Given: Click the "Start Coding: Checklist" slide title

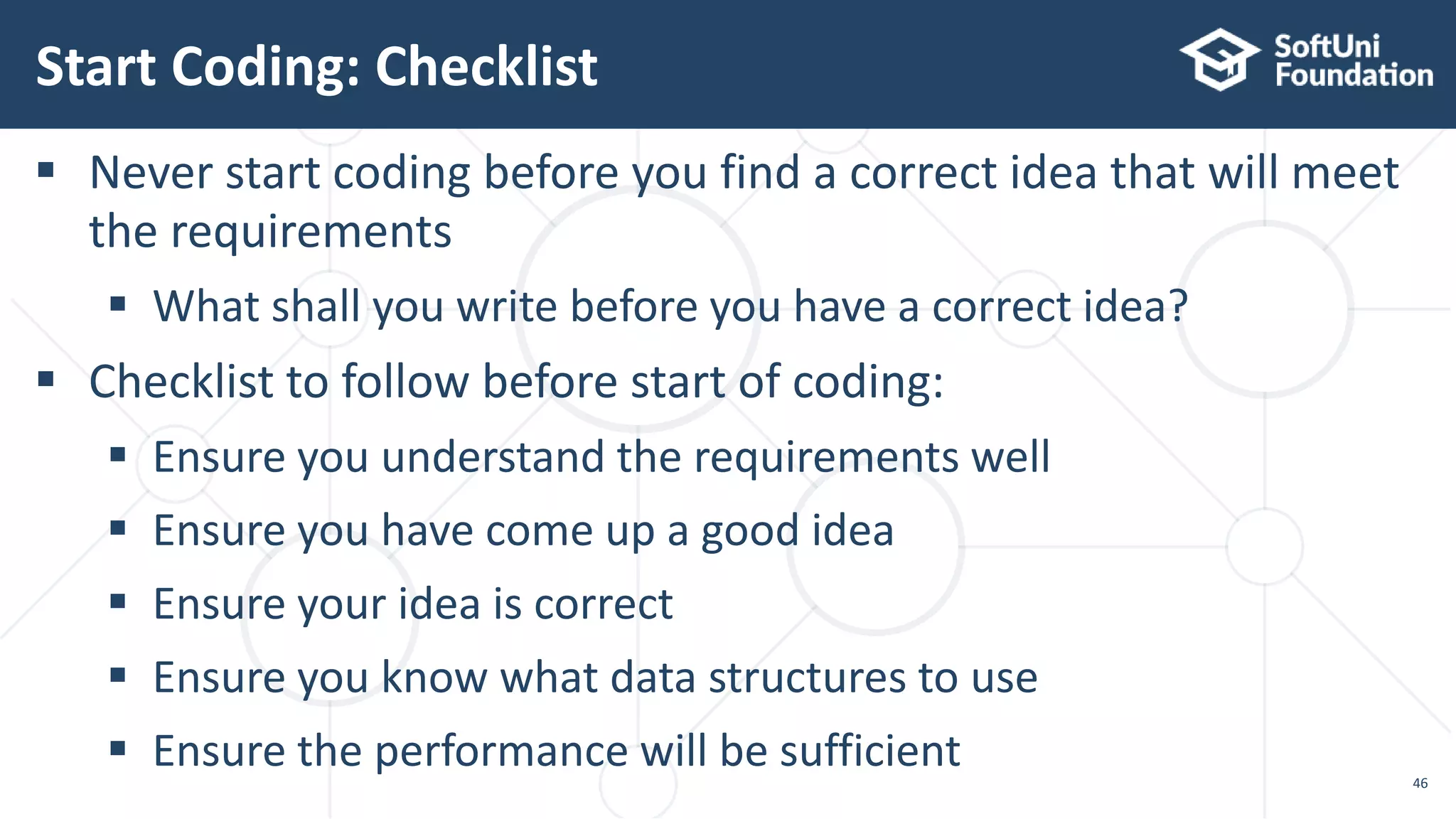Looking at the screenshot, I should tap(316, 67).
